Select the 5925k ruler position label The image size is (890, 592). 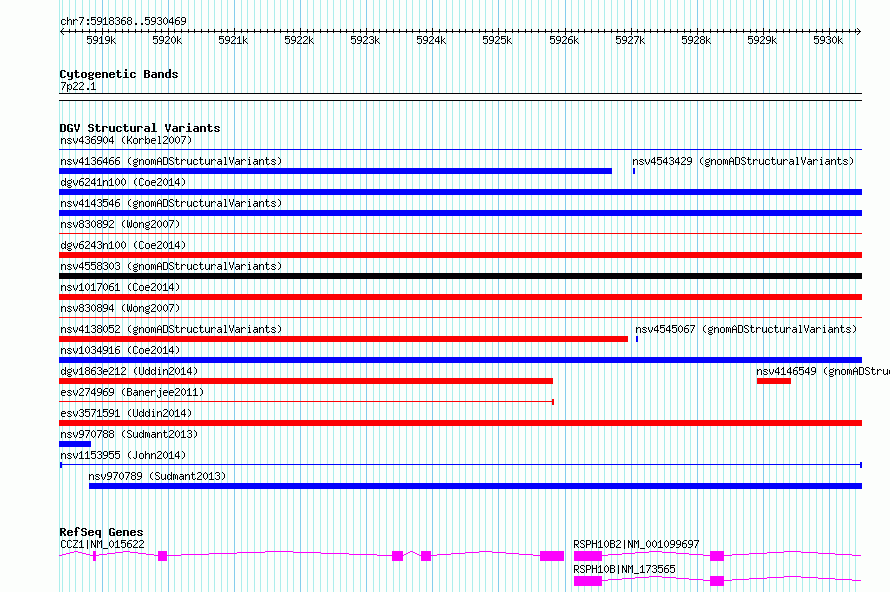tap(497, 40)
